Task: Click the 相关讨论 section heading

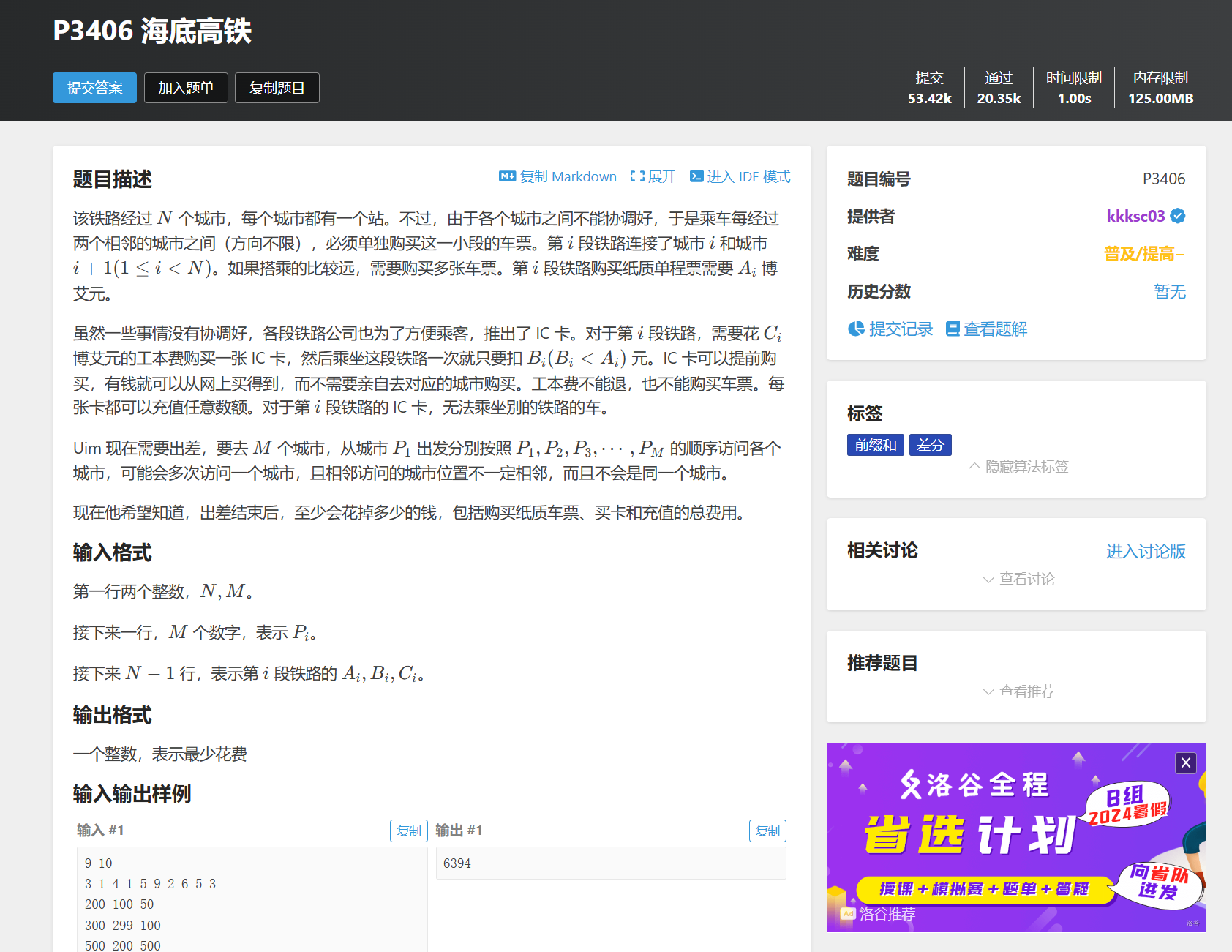Action: pos(882,550)
